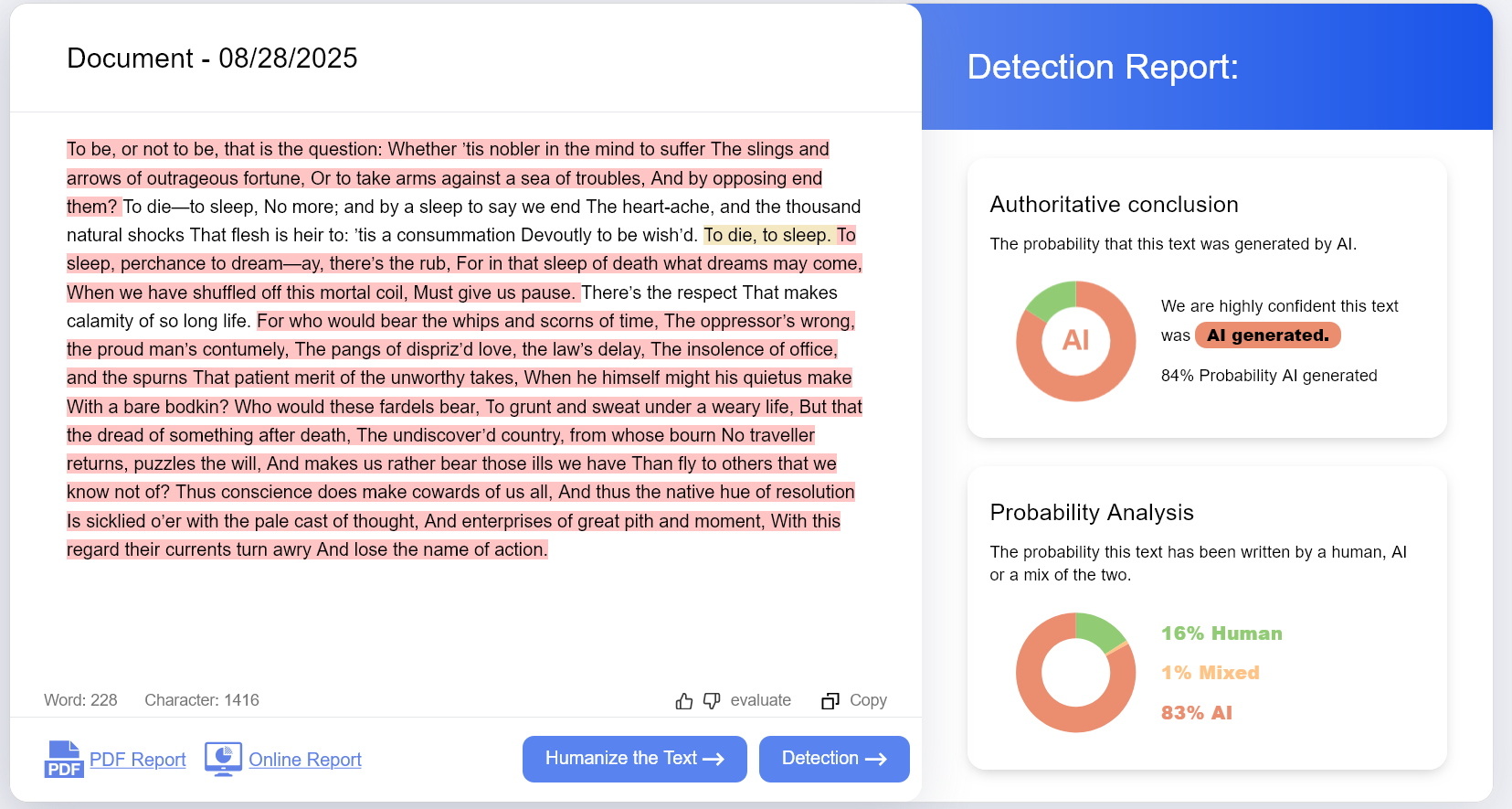Click the yellow highlighted 'To die, to sleep.' text
1512x809 pixels.
coord(767,236)
